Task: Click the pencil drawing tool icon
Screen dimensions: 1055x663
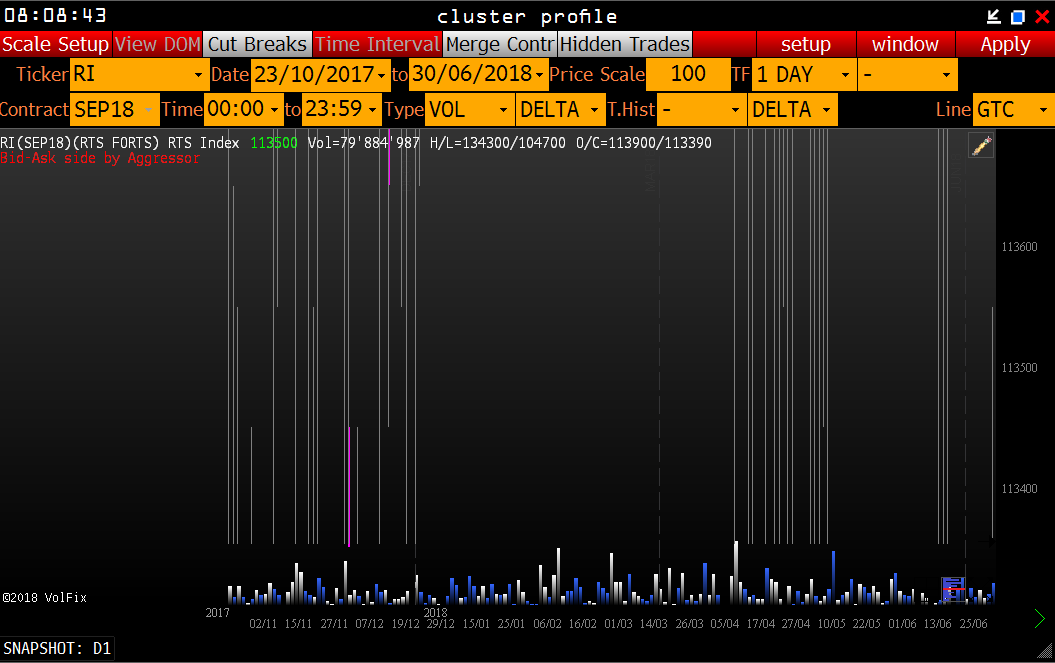Action: pos(981,145)
